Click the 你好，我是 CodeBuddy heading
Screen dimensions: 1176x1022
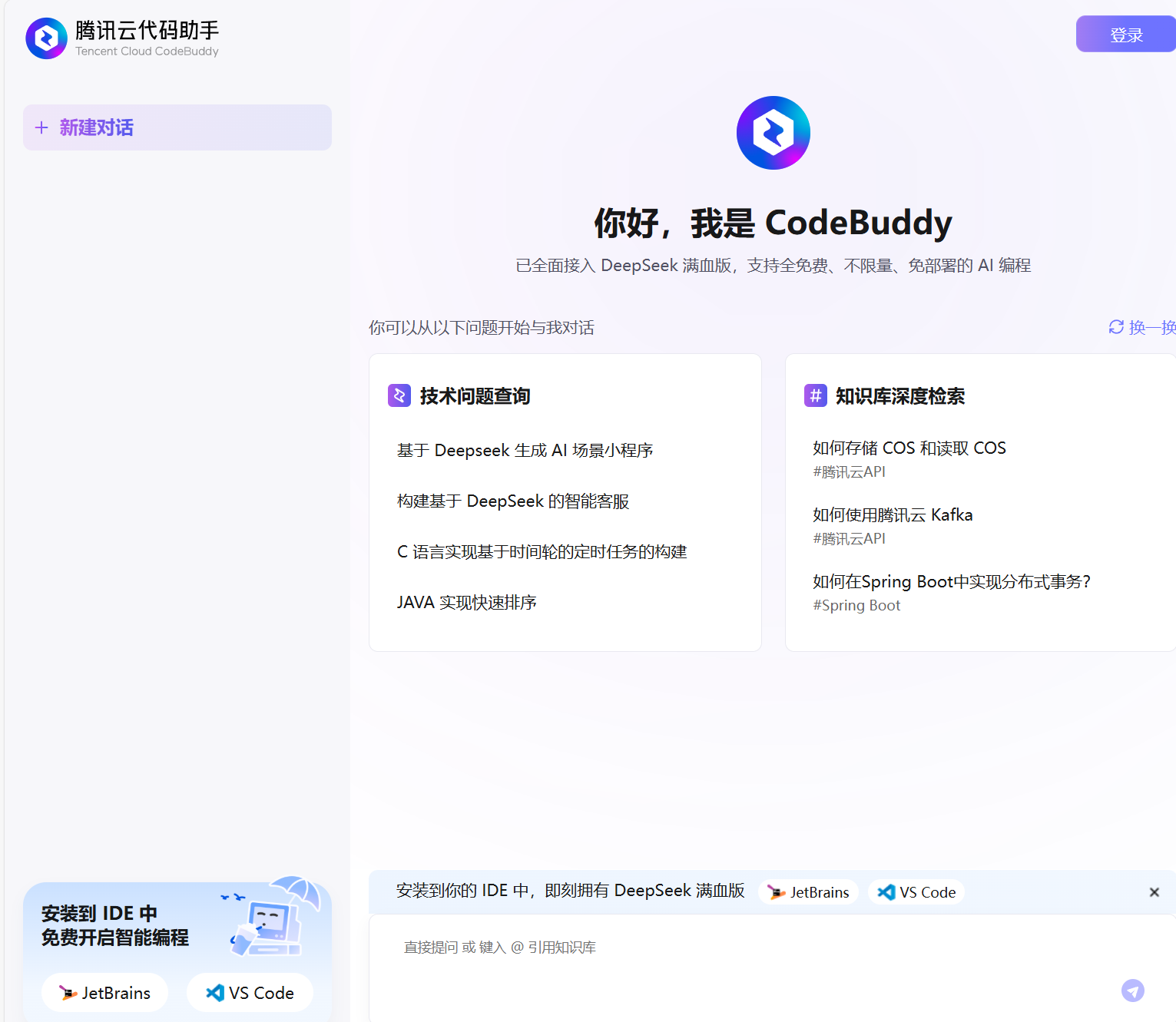pyautogui.click(x=774, y=223)
